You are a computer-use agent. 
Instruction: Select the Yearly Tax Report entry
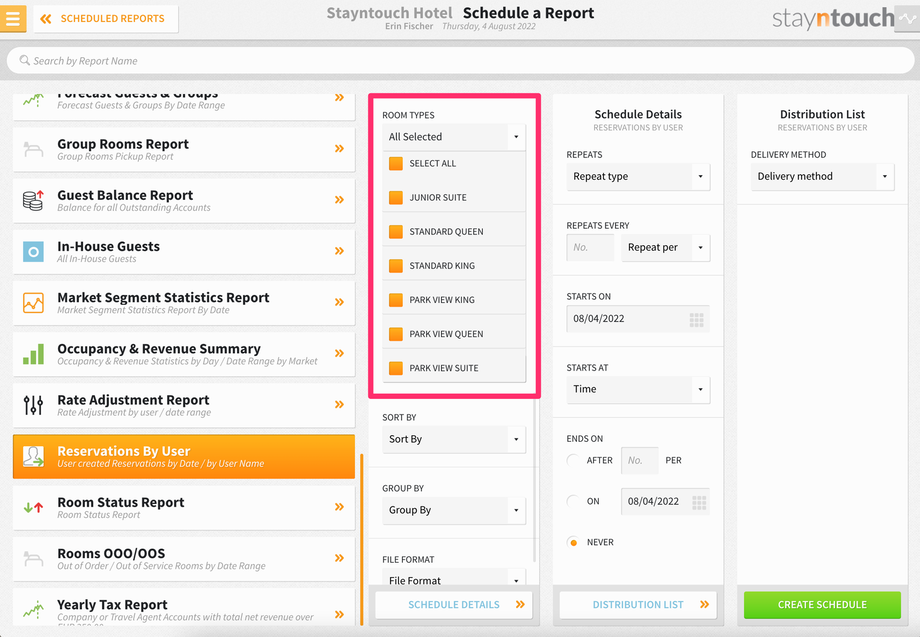(184, 608)
